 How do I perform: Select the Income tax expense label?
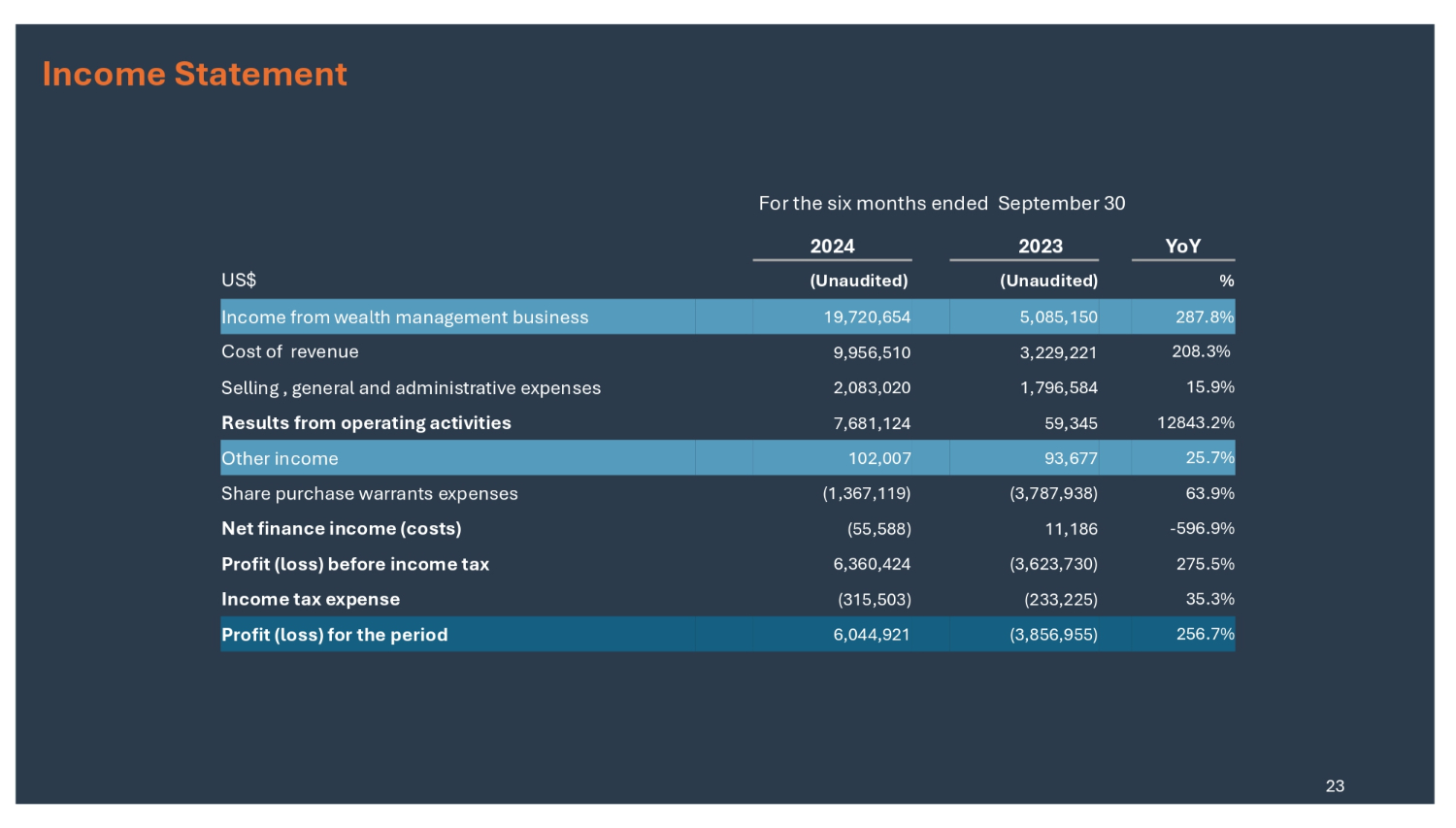[x=311, y=600]
